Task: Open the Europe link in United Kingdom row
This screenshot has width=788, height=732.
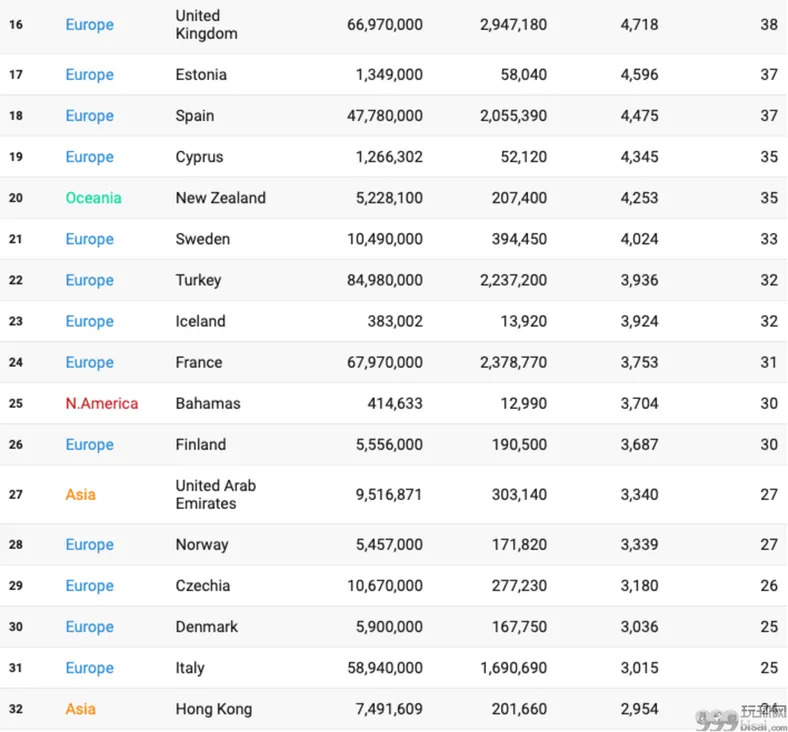Action: coord(89,25)
